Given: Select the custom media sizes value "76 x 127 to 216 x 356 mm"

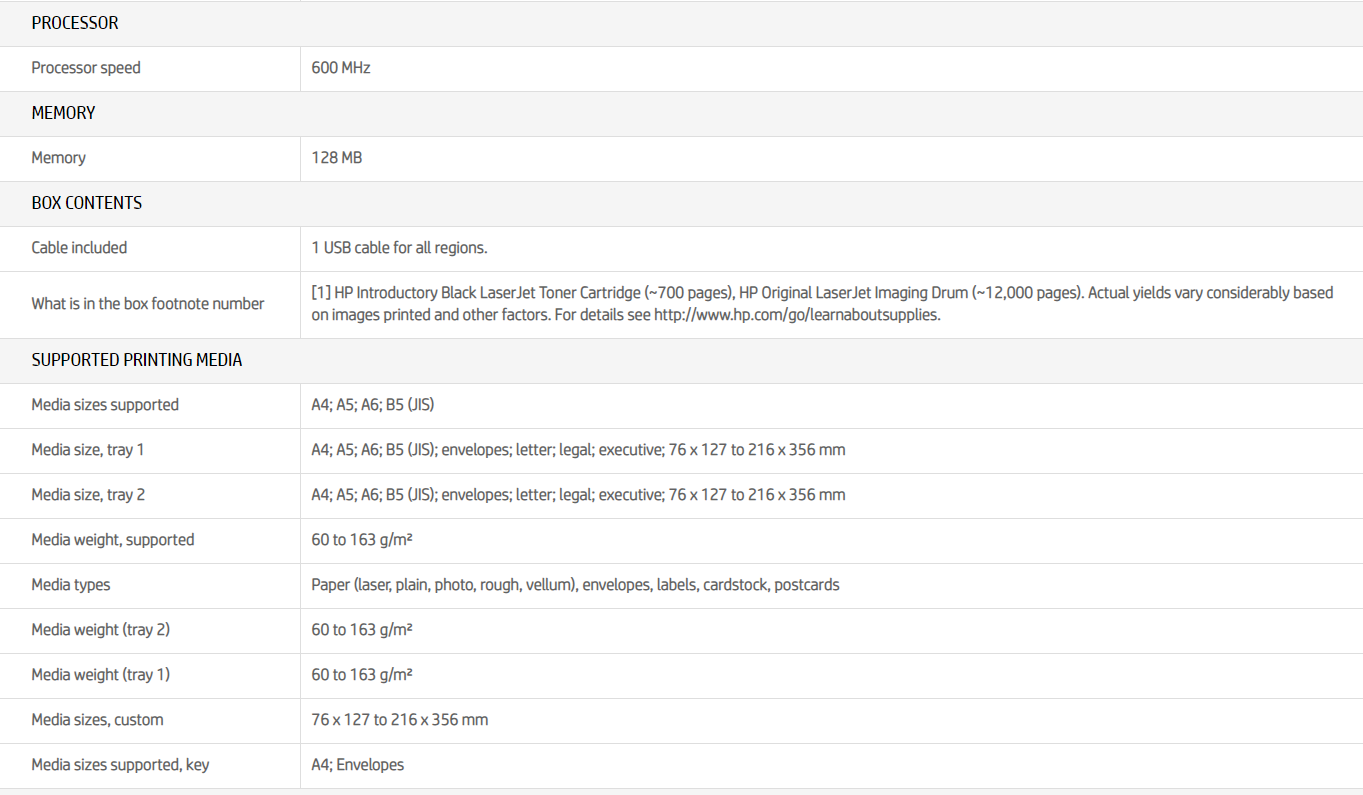Looking at the screenshot, I should point(400,720).
